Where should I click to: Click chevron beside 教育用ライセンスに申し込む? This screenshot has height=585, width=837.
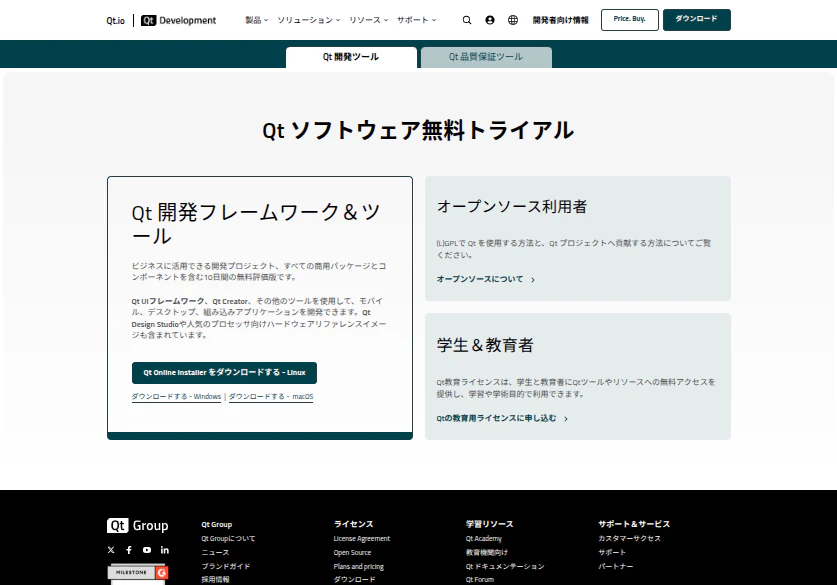click(x=566, y=419)
